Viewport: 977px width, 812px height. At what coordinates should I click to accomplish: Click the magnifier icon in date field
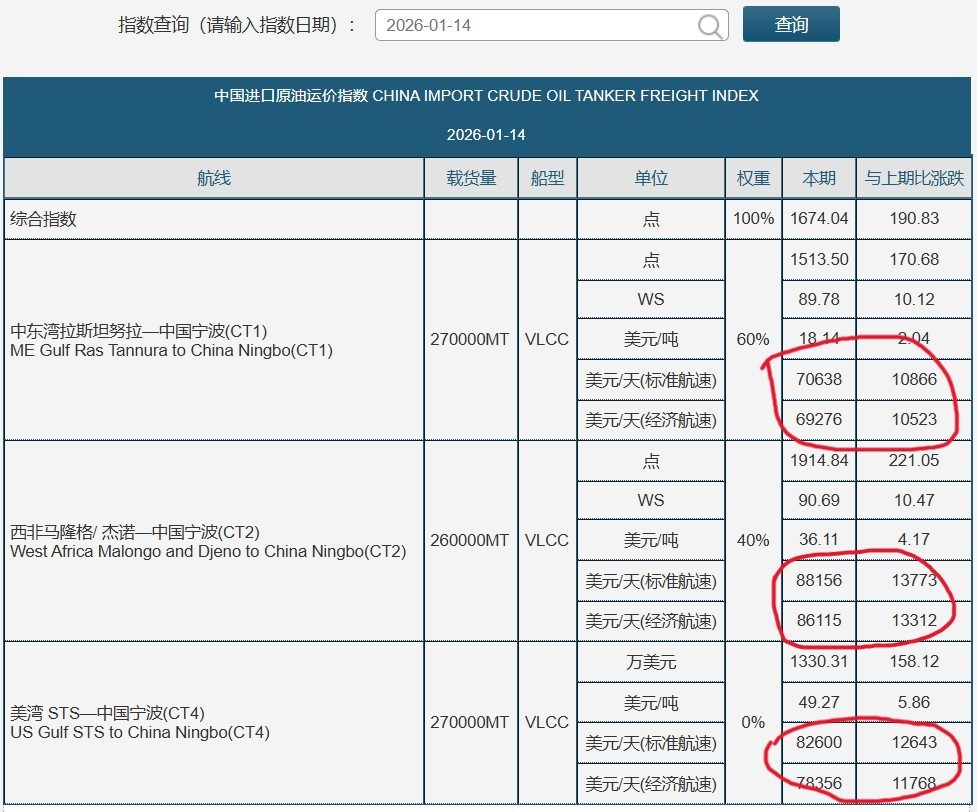click(x=711, y=26)
